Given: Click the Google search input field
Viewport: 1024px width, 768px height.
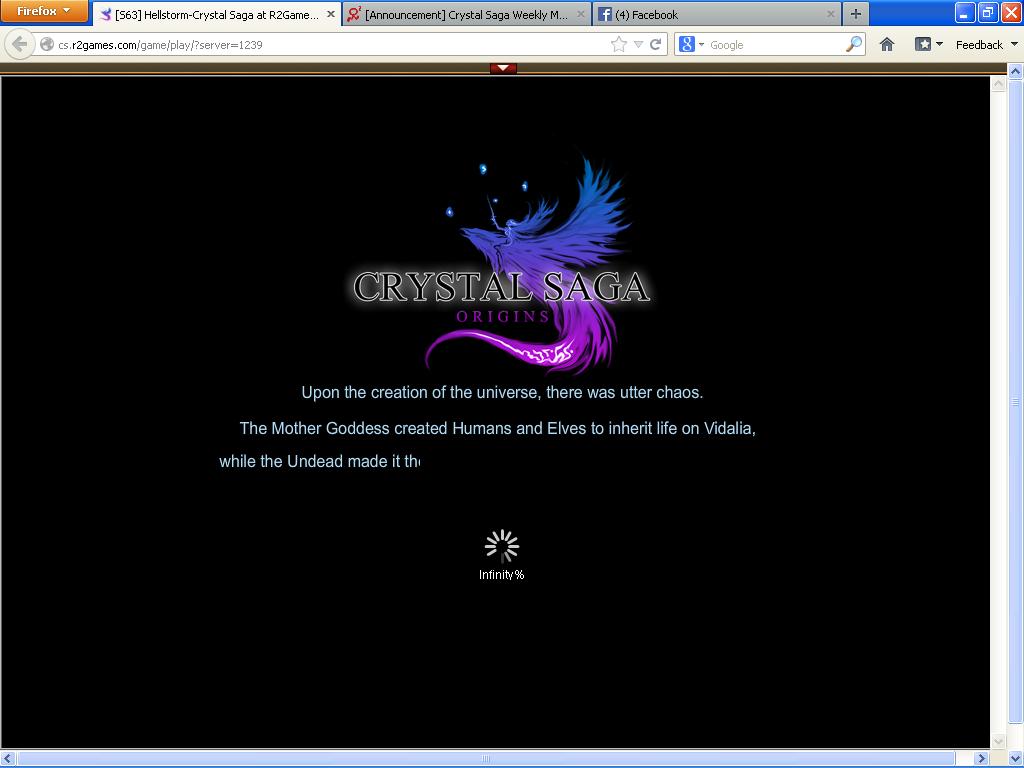Looking at the screenshot, I should click(775, 44).
